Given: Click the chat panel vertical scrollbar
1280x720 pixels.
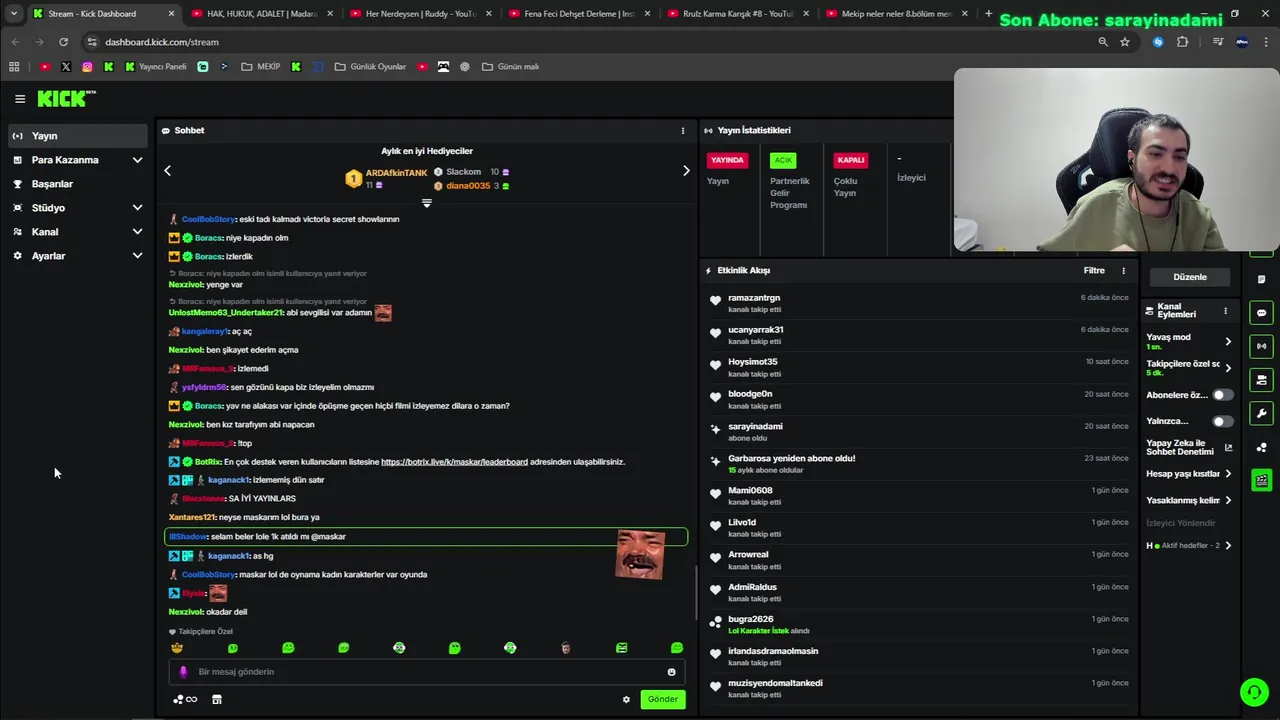Looking at the screenshot, I should click(x=696, y=593).
